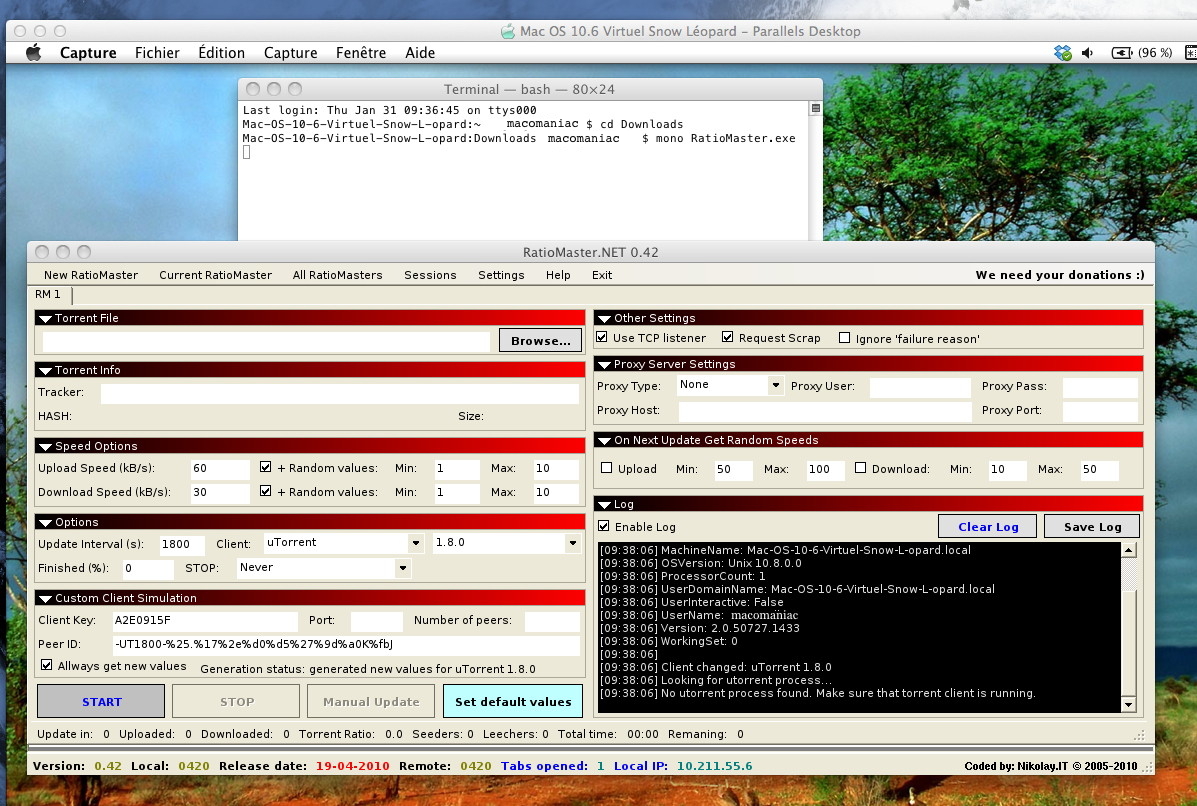Open the Client uTorrent dropdown

coord(415,543)
